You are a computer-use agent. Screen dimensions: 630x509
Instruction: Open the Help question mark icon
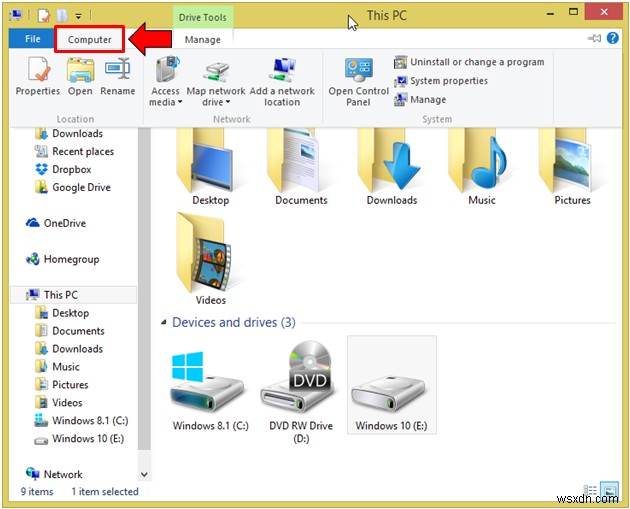click(x=612, y=38)
